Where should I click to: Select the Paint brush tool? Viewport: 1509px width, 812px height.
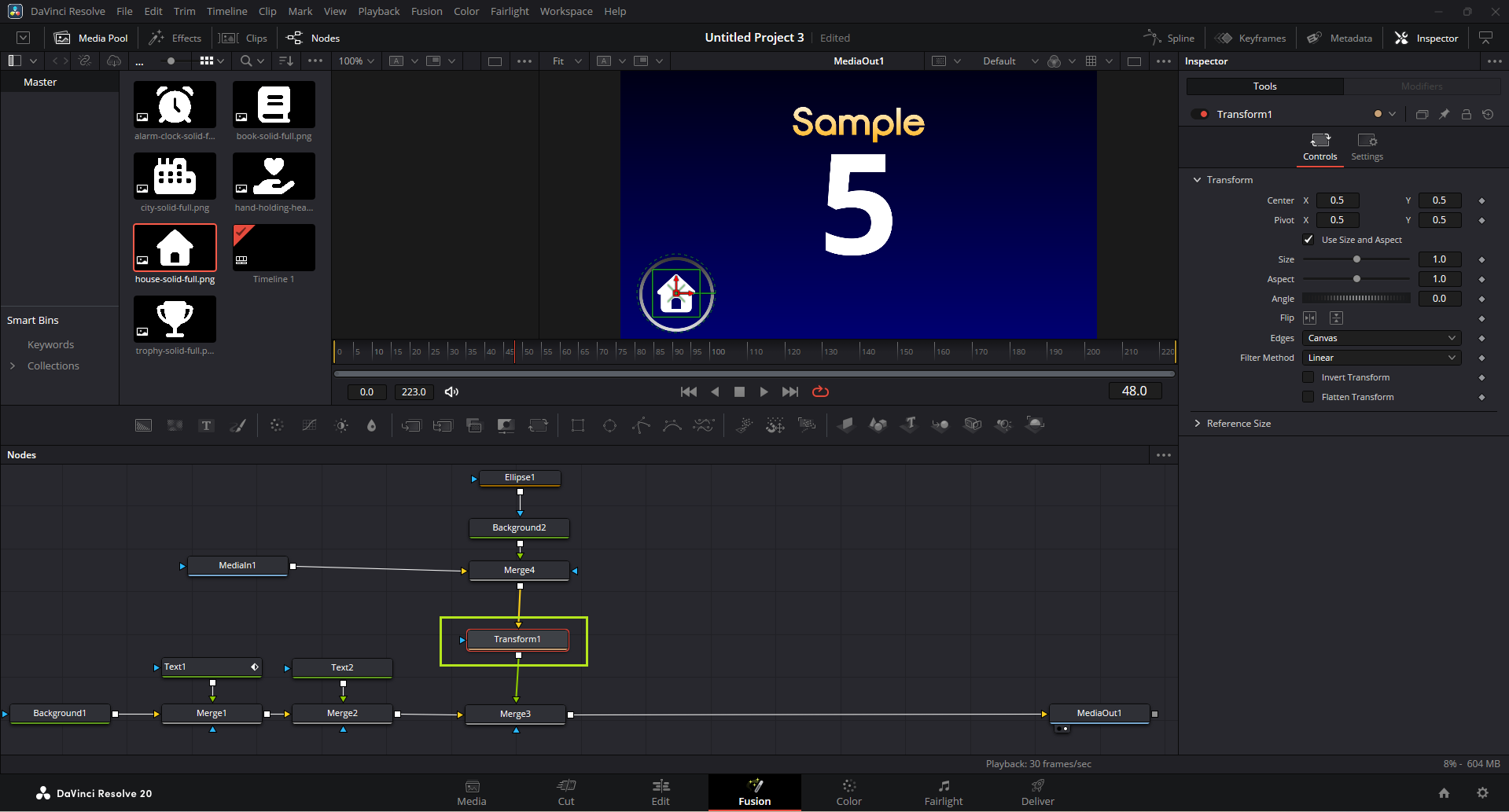pos(237,425)
